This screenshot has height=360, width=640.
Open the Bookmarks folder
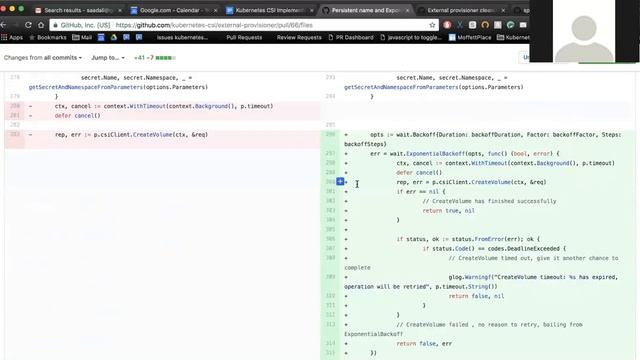47,37
